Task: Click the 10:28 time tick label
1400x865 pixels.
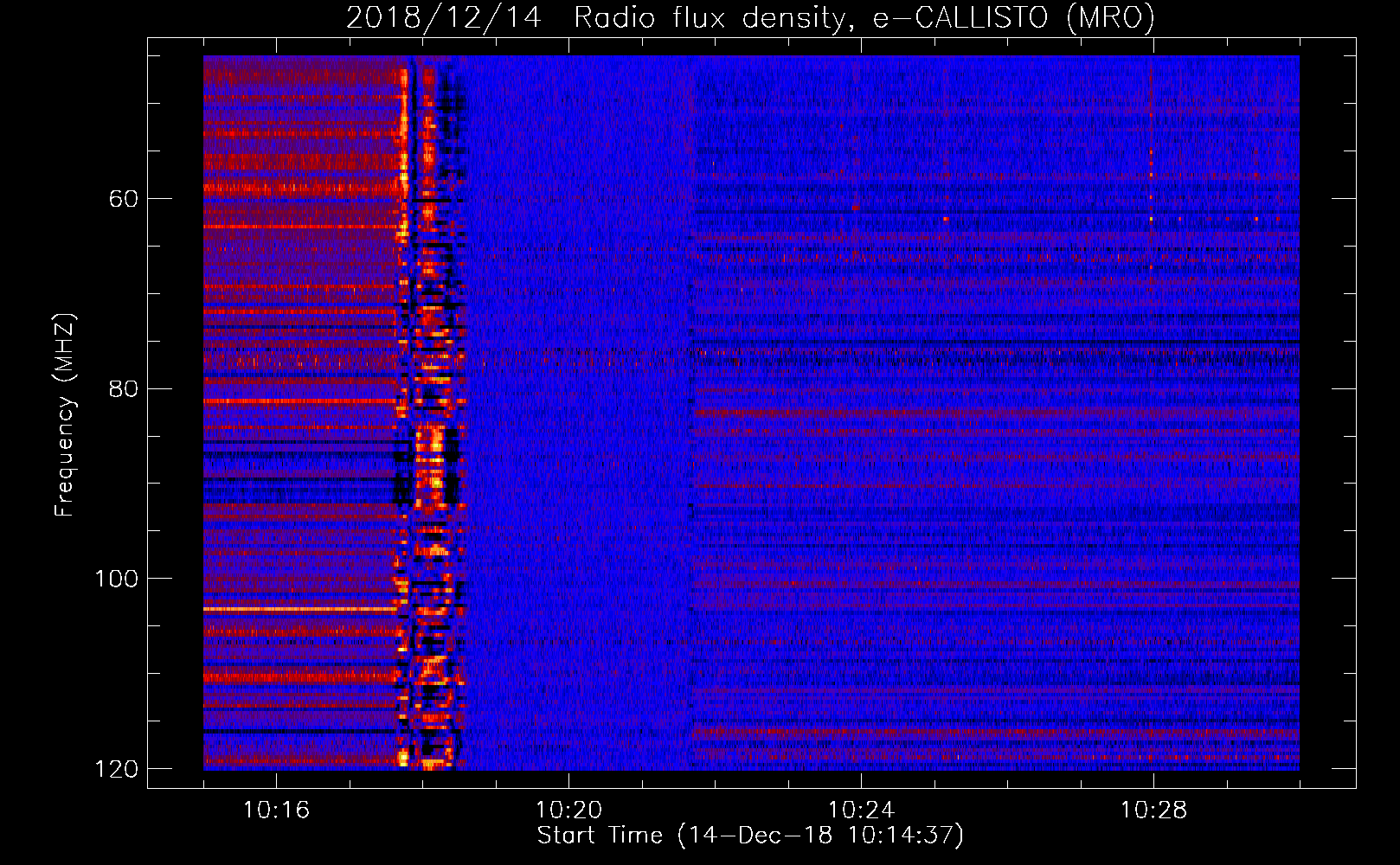Action: (x=1153, y=811)
